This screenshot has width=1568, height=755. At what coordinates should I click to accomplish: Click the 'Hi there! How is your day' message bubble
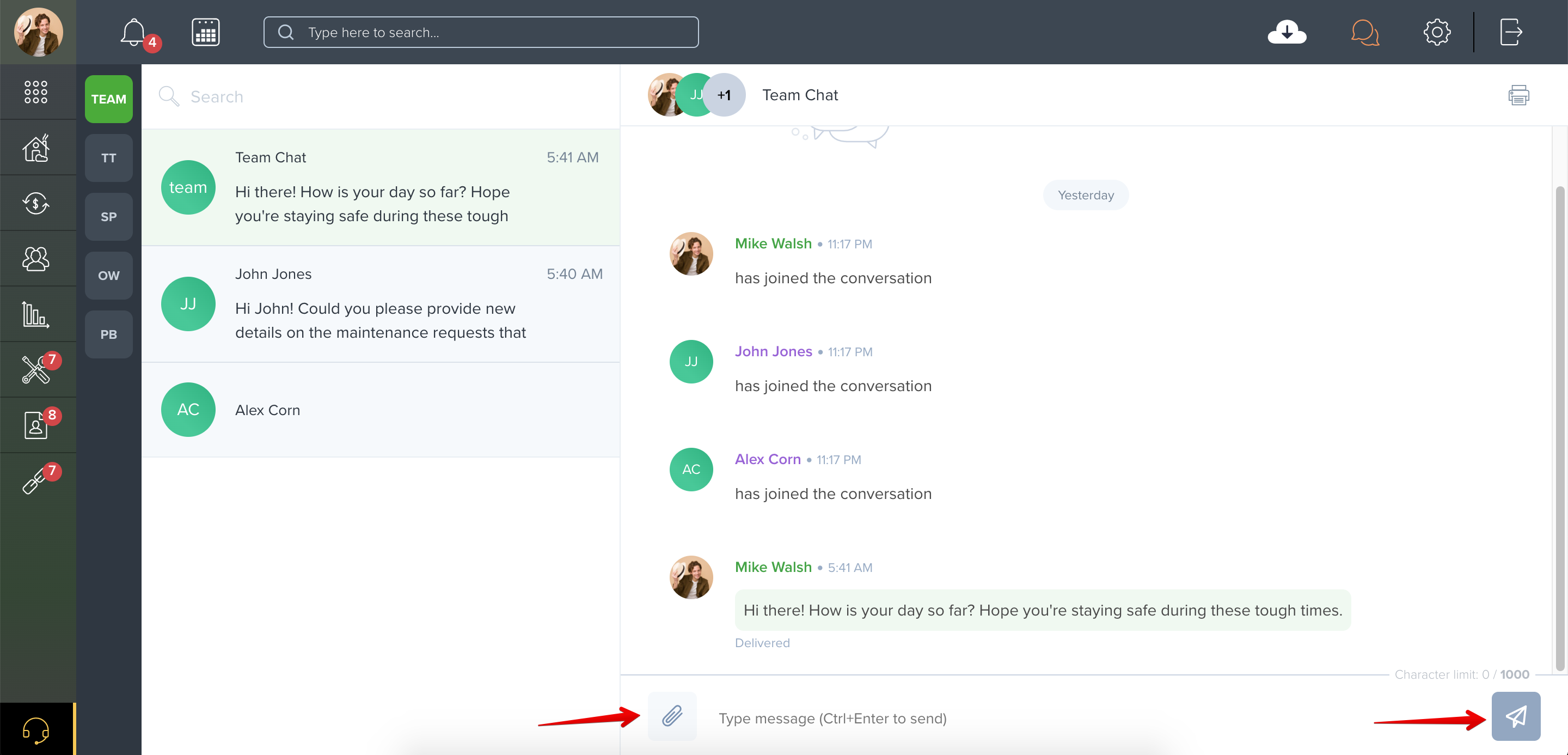point(1043,610)
